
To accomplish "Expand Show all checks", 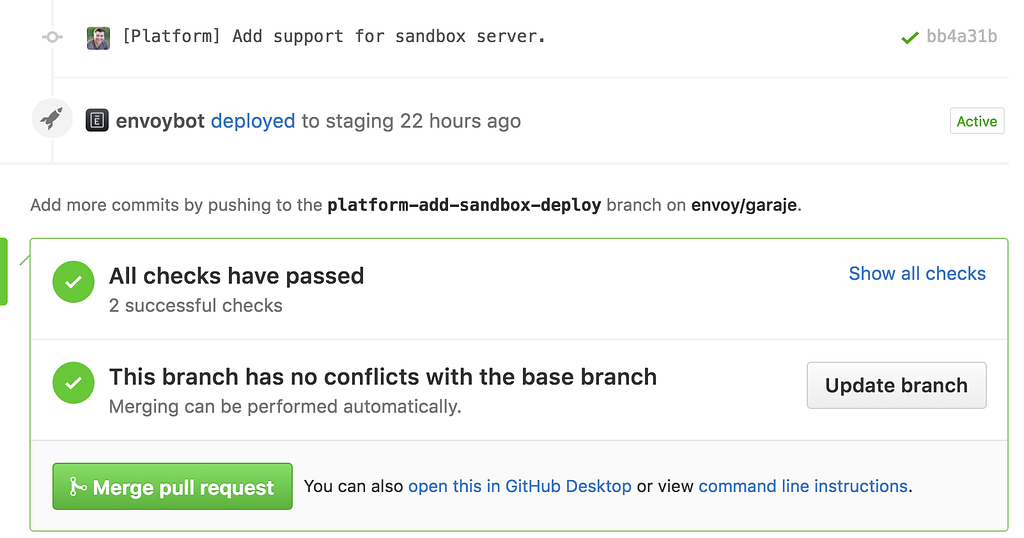I will click(x=916, y=273).
